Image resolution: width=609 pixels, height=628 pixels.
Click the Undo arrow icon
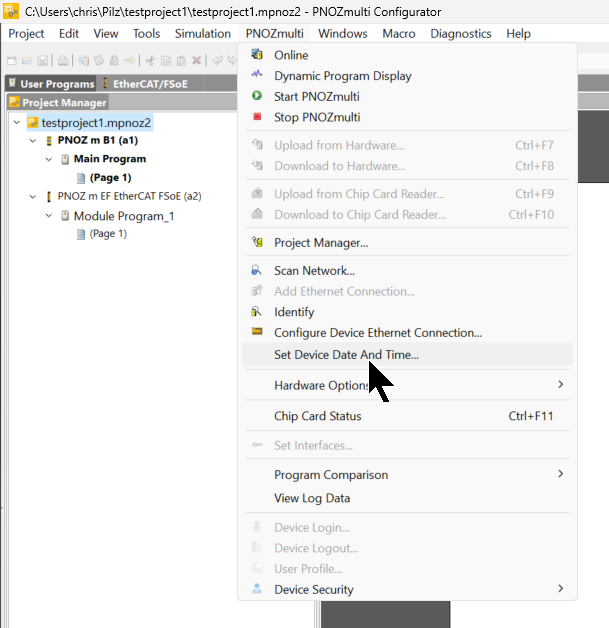click(217, 60)
